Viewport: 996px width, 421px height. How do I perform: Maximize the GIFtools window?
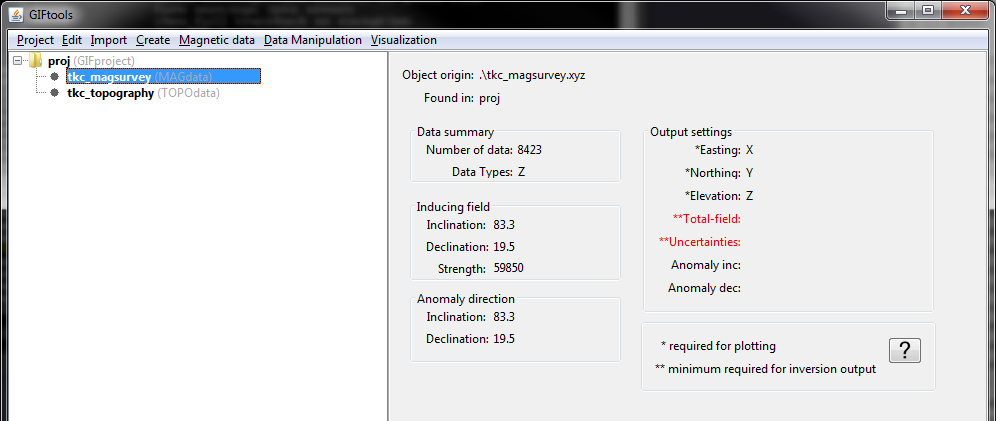pos(928,10)
